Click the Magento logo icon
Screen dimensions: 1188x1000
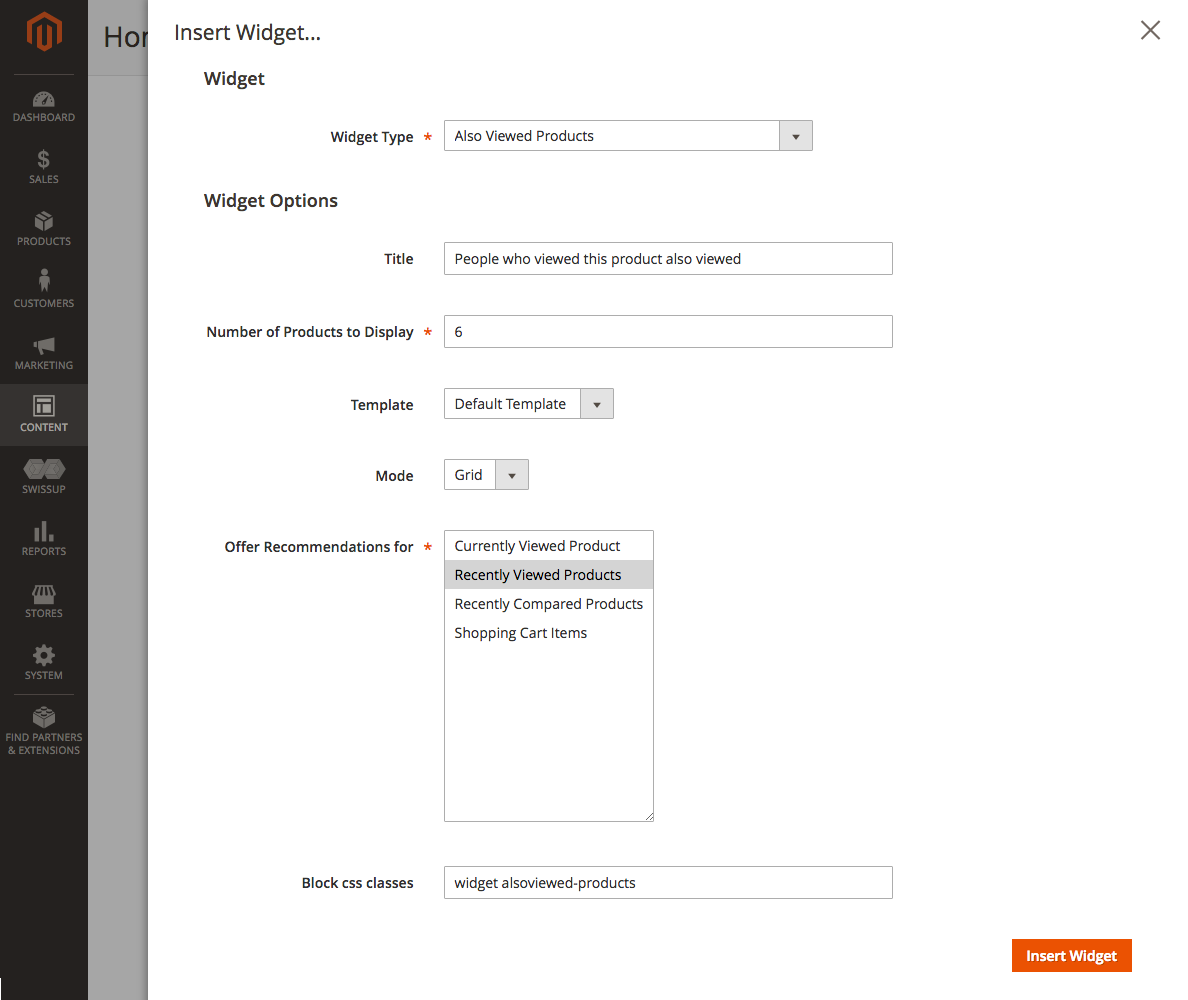[44, 32]
